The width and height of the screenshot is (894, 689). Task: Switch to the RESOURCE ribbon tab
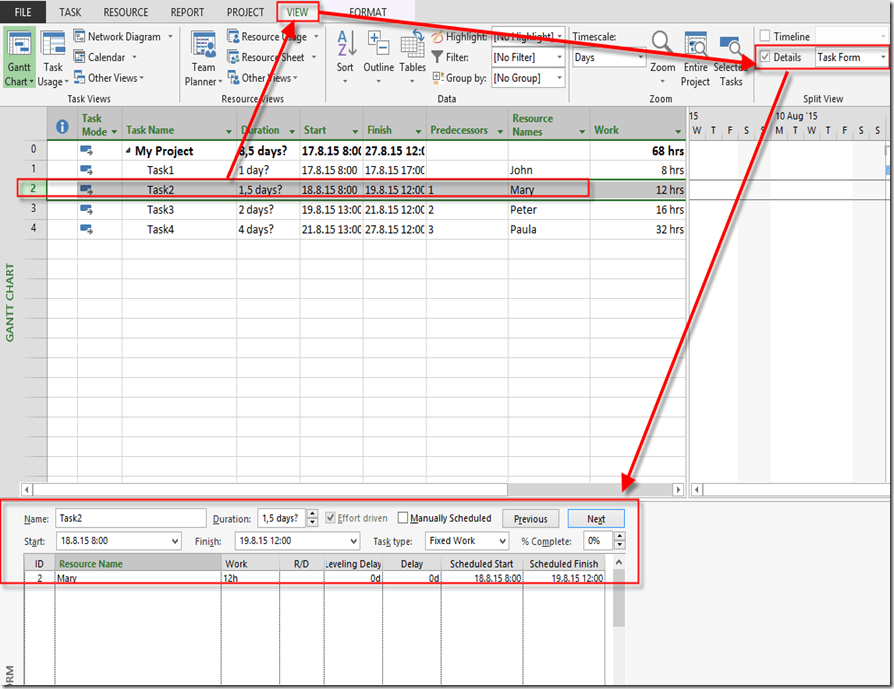coord(125,13)
